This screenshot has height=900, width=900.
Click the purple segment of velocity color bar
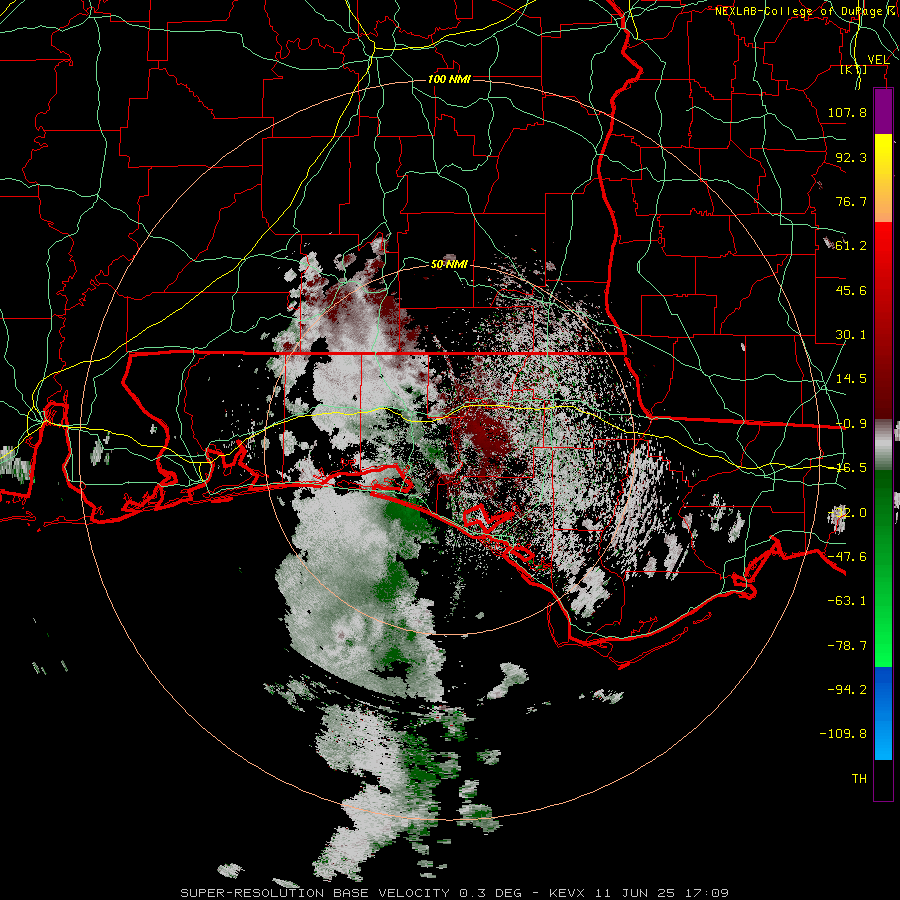tap(883, 111)
